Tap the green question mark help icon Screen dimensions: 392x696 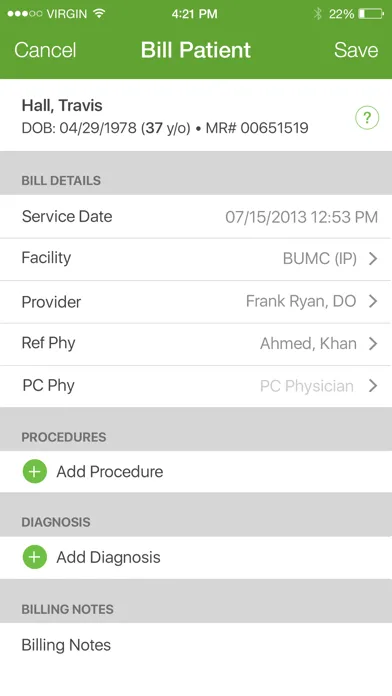pos(367,118)
